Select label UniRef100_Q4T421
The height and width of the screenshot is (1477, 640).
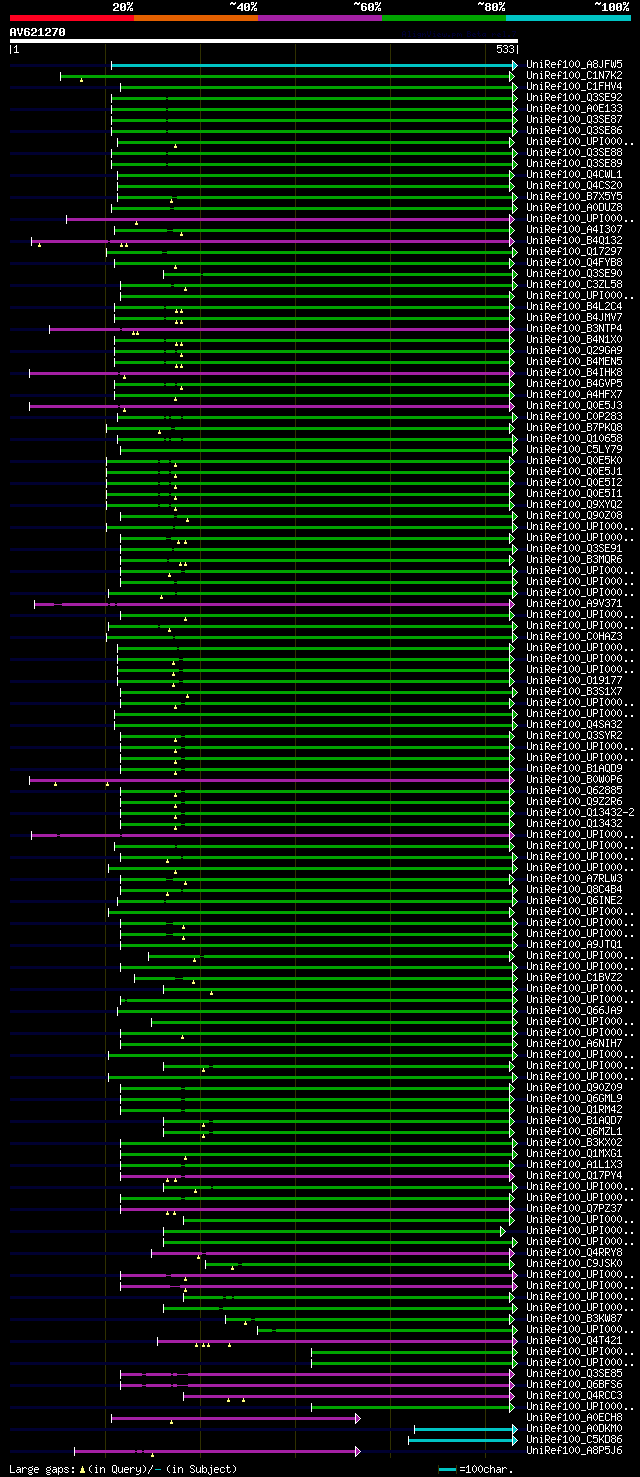pyautogui.click(x=574, y=1340)
